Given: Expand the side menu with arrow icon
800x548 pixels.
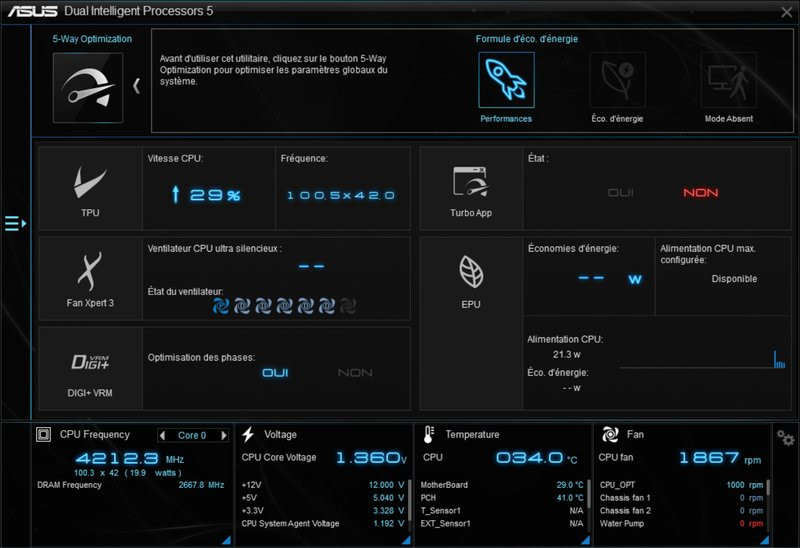Looking at the screenshot, I should [x=15, y=223].
